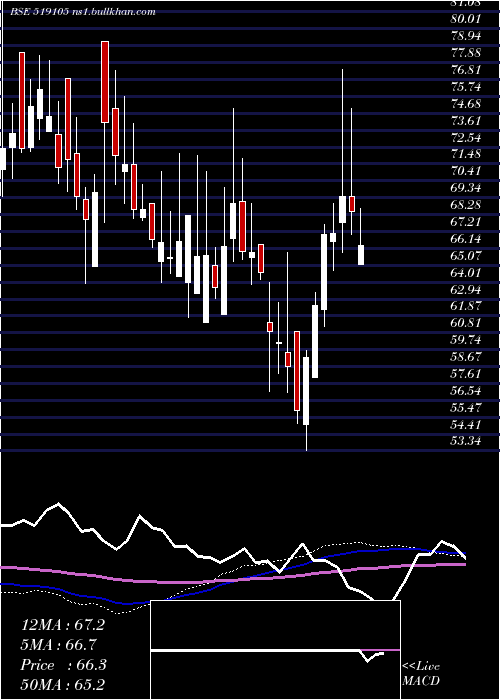This screenshot has width=500, height=700.
Task: Select the 54.41 price axis label
Action: (465, 425)
